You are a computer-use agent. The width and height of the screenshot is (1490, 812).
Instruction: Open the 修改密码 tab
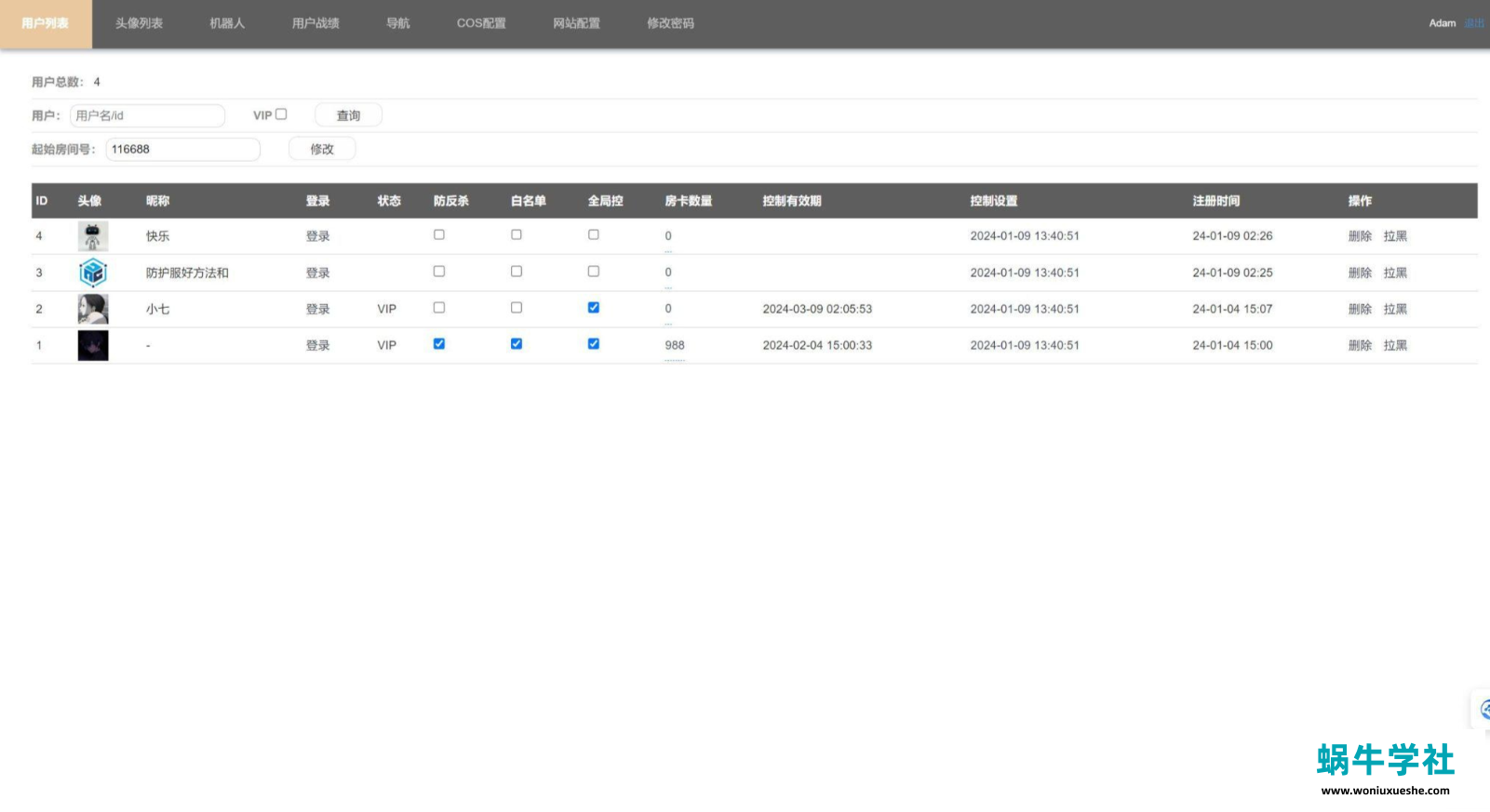(x=670, y=23)
